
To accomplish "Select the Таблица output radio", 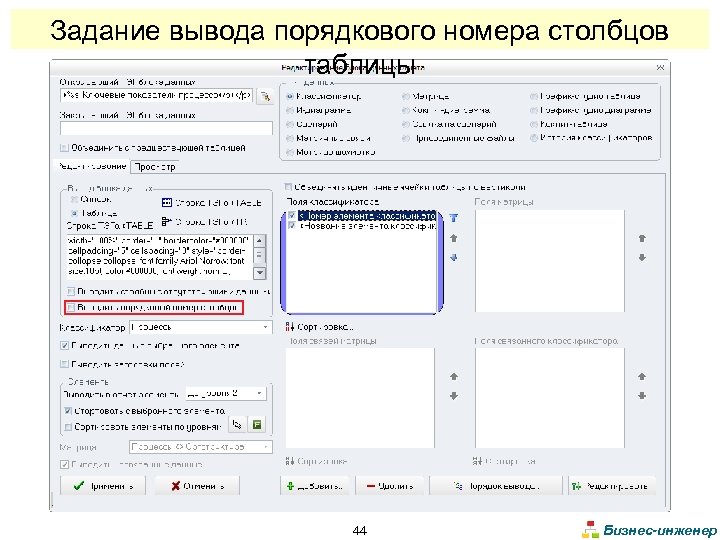I will [74, 213].
